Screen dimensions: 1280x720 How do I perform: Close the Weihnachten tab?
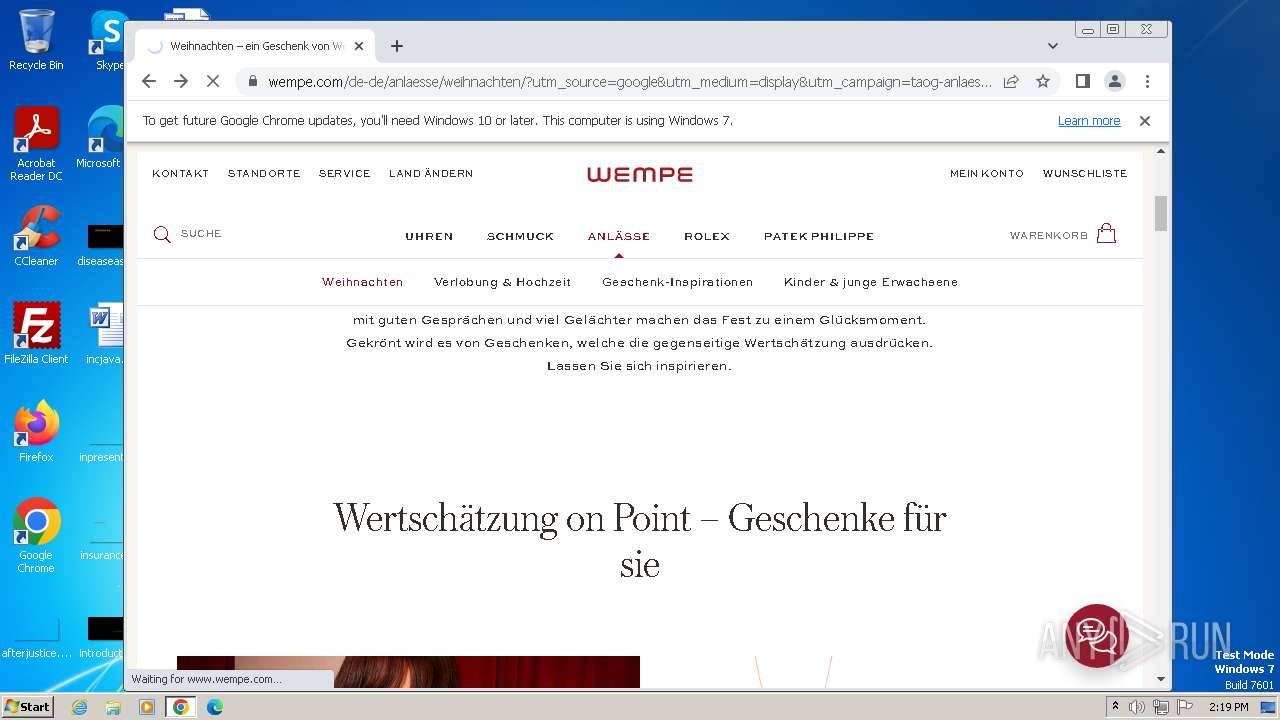pyautogui.click(x=359, y=46)
